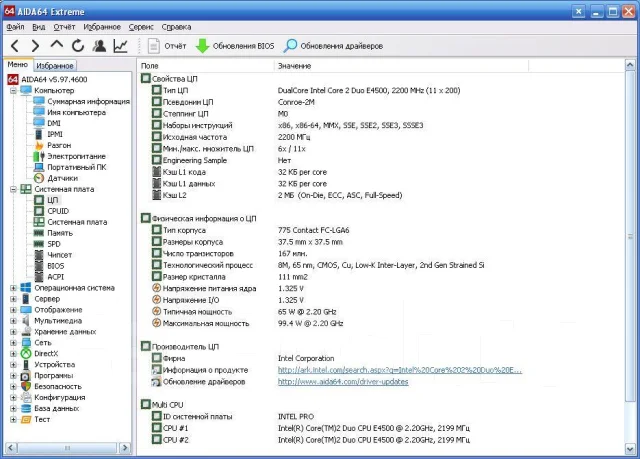Click the Операционная система Windows logo icon

pyautogui.click(x=26, y=288)
